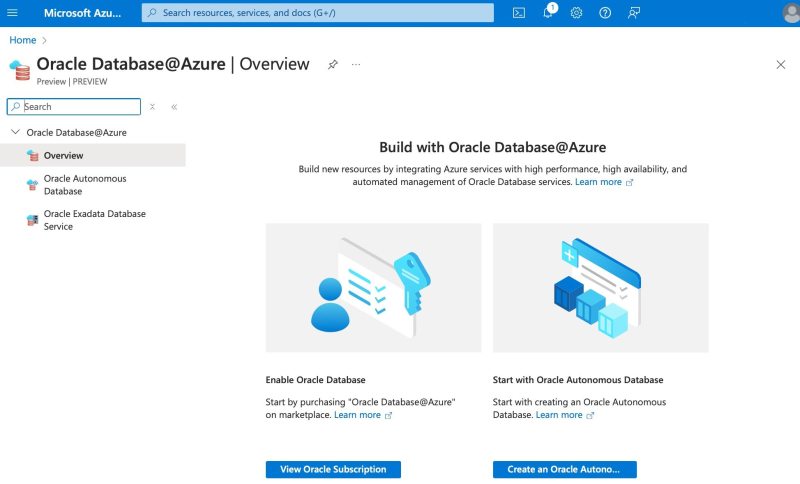Viewport: 800px width, 484px height.
Task: Click the "Enable Oracle Database" card title
Action: click(315, 380)
